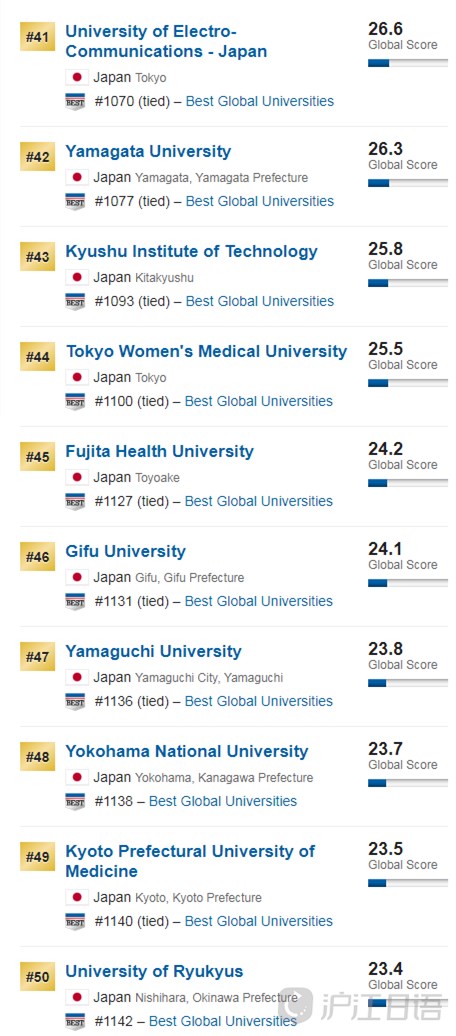Open Yokohama National University link
This screenshot has width=456, height=1036.
tap(187, 751)
